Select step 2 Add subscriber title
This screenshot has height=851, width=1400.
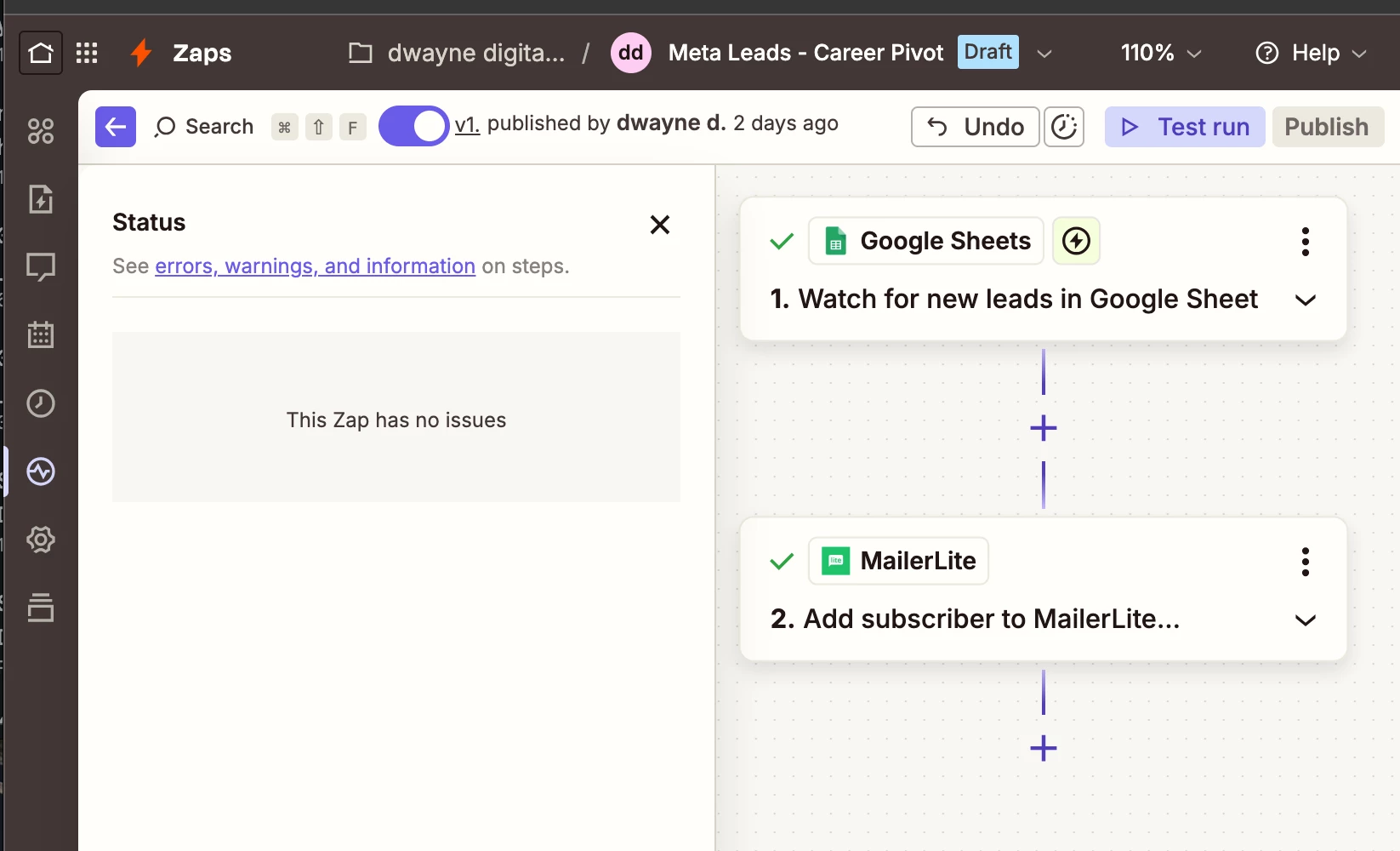pos(976,620)
